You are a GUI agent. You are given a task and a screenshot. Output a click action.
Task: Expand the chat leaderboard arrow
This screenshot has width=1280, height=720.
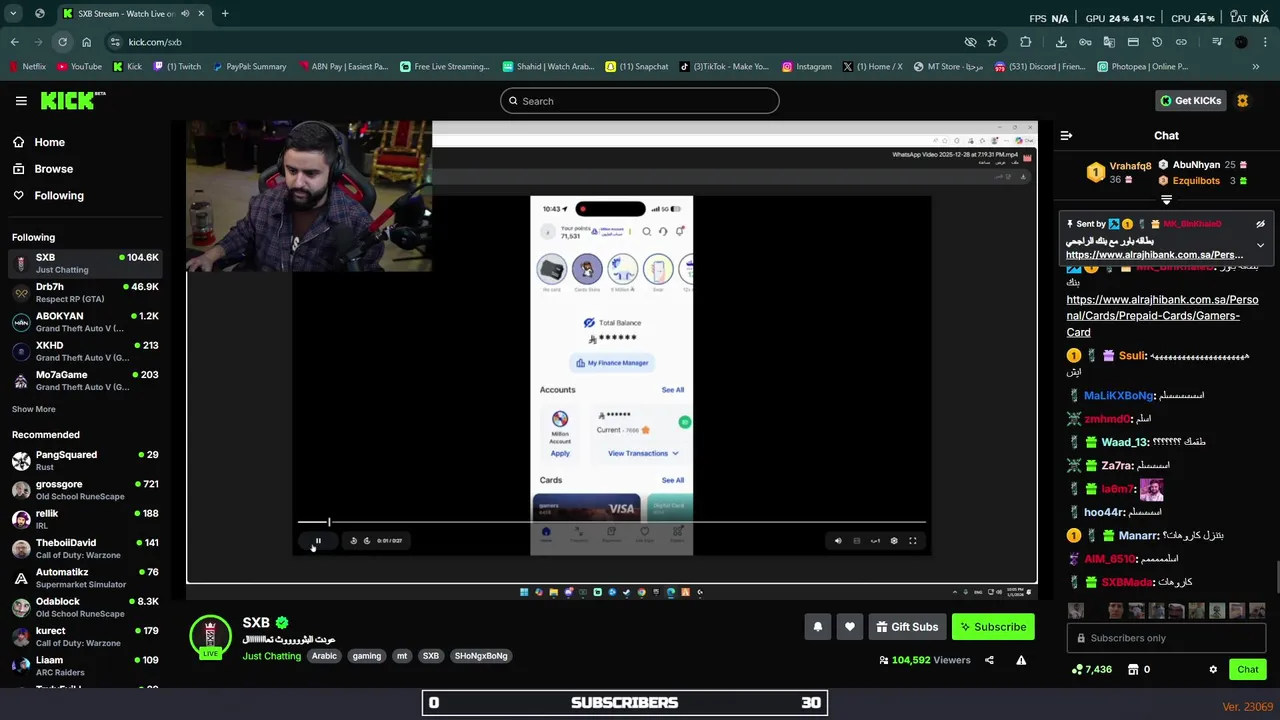1166,200
